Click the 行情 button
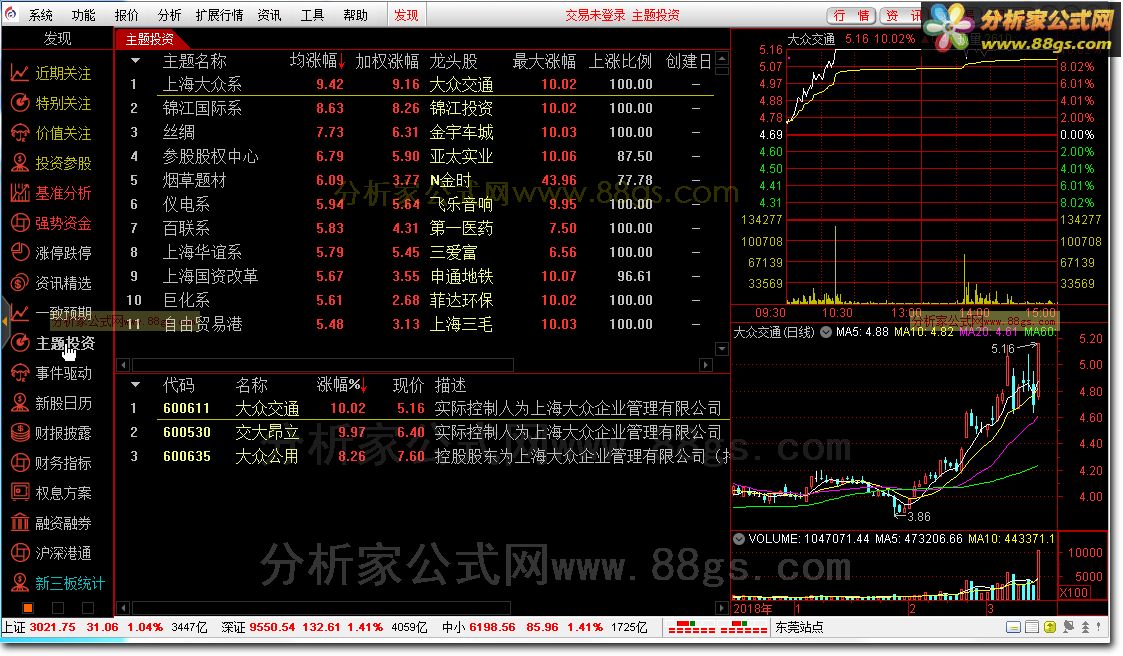The image size is (1123, 656). point(851,15)
